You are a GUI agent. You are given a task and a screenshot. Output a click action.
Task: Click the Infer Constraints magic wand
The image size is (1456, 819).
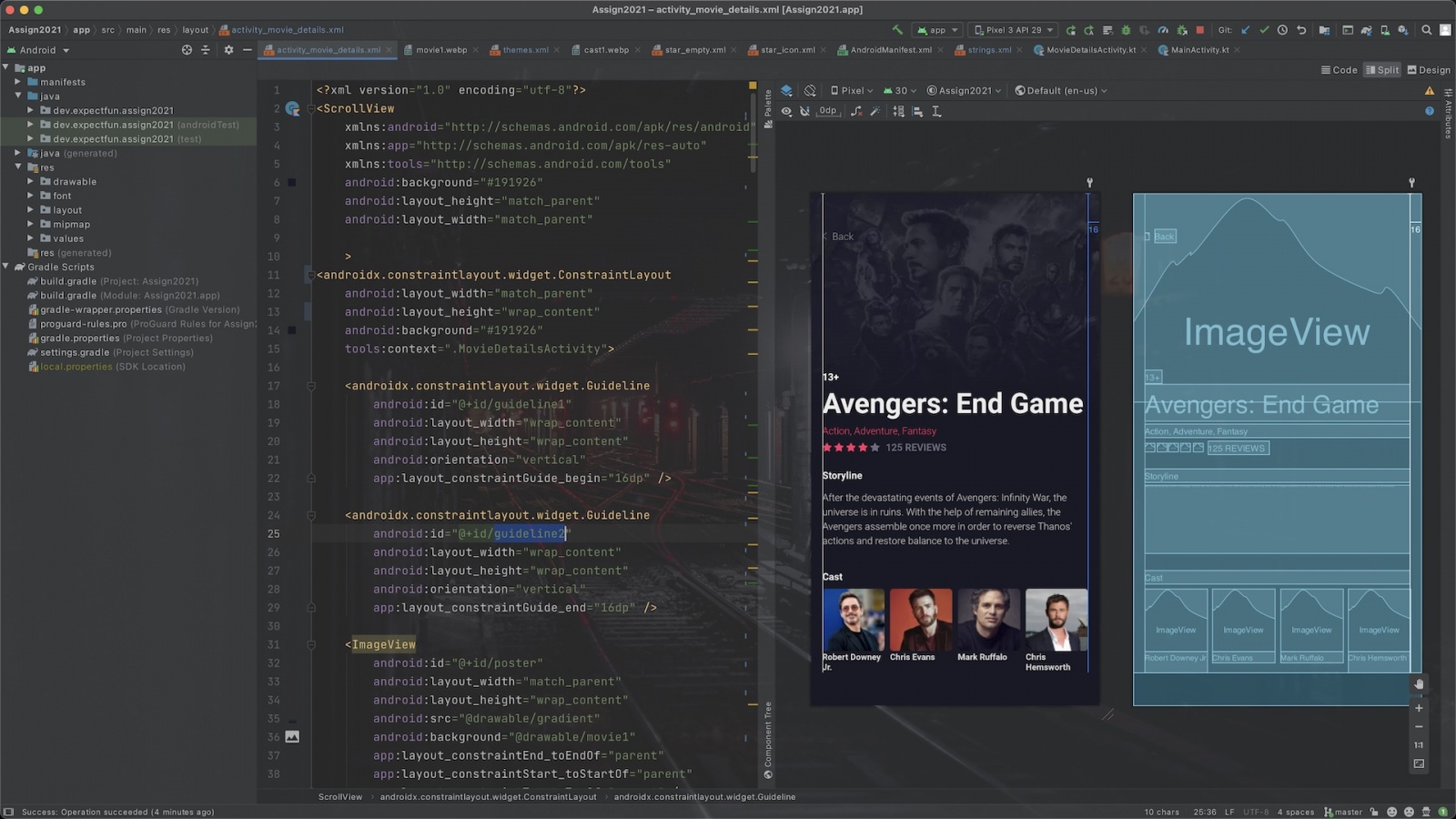[875, 111]
